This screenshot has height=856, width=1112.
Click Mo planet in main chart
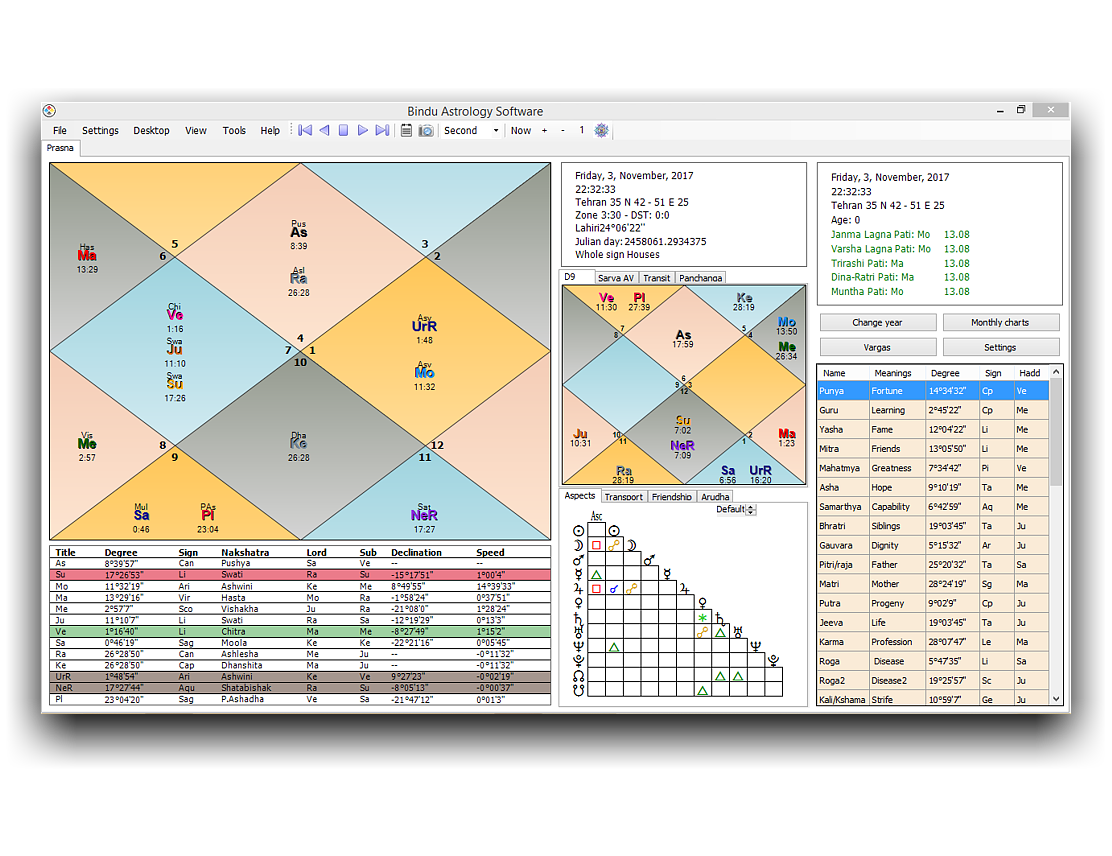click(424, 373)
